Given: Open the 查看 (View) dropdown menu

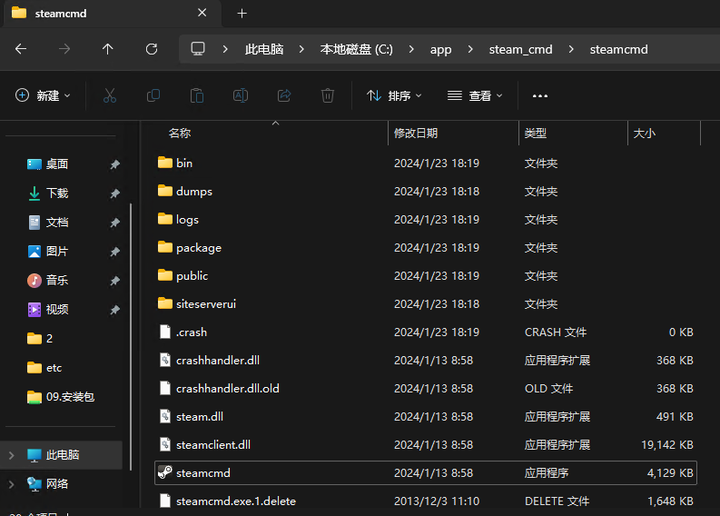Looking at the screenshot, I should click(x=474, y=96).
